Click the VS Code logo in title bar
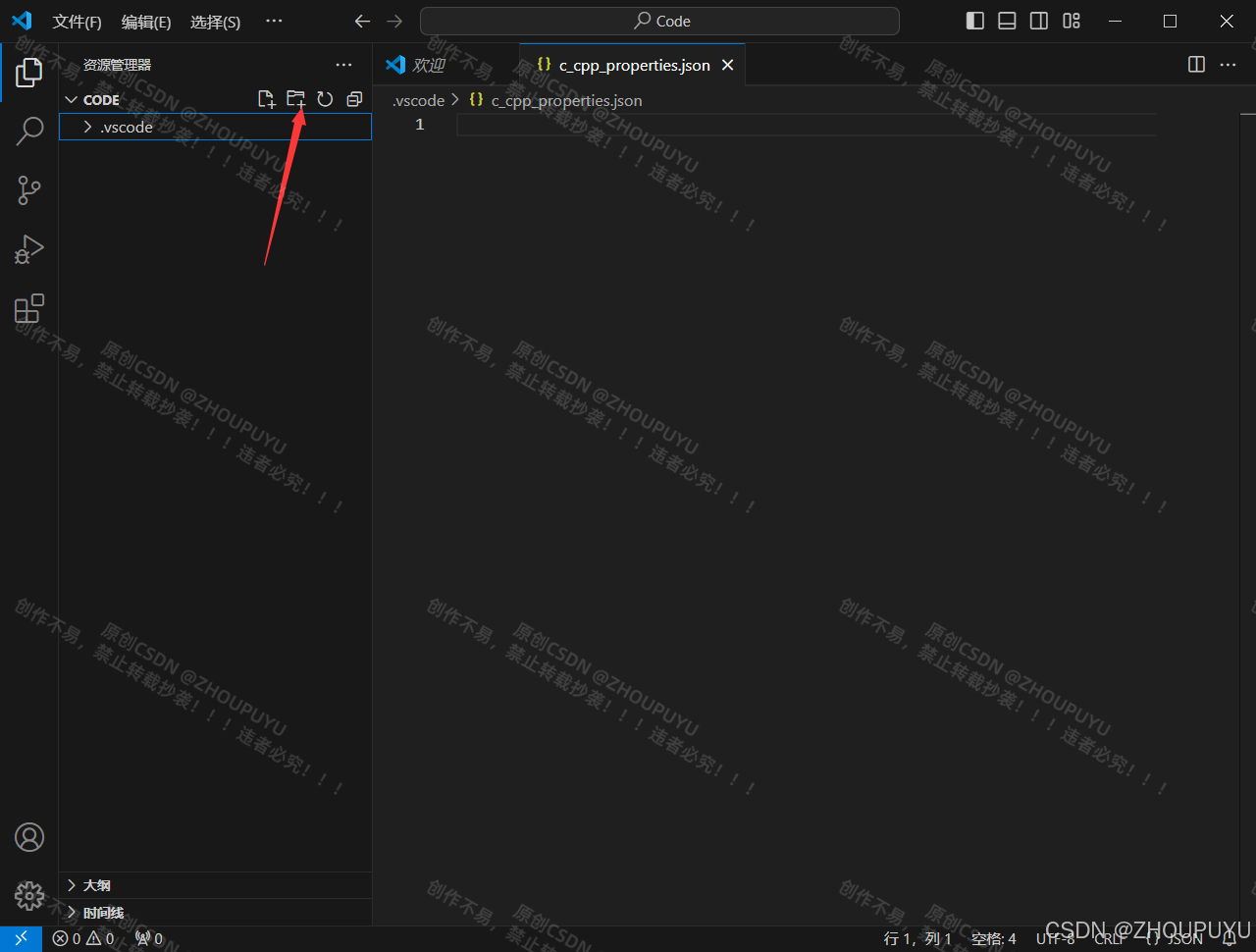Viewport: 1256px width, 952px height. coord(22,21)
